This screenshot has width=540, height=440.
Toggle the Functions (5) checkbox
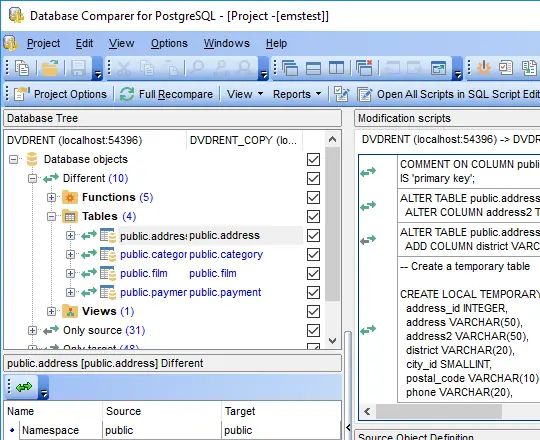pyautogui.click(x=313, y=198)
